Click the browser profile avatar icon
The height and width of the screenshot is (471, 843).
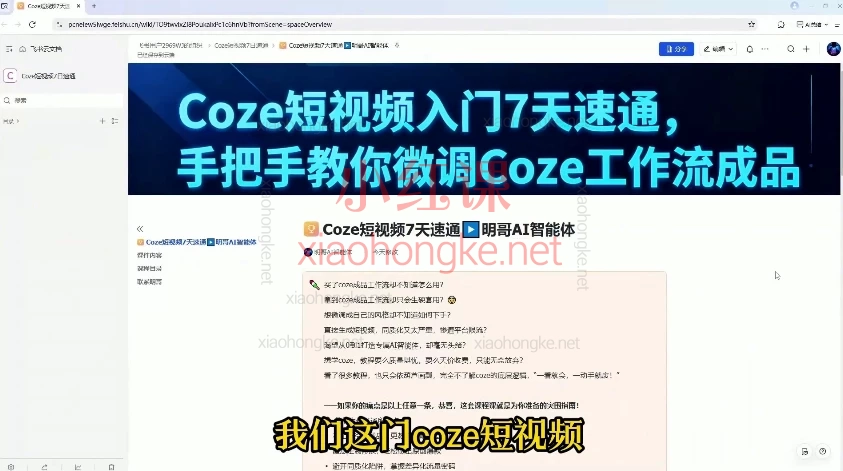coord(794,5)
